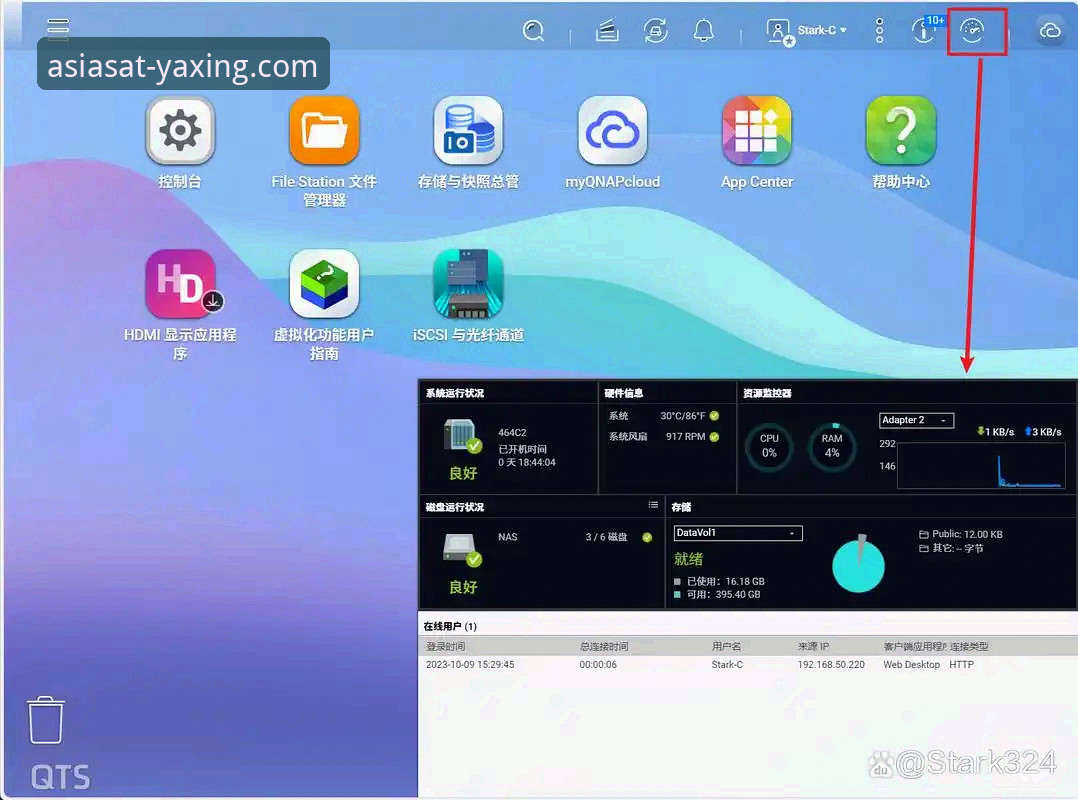This screenshot has width=1078, height=800.
Task: Select login time 2023-10-09 15:29:45 cell
Action: click(470, 665)
